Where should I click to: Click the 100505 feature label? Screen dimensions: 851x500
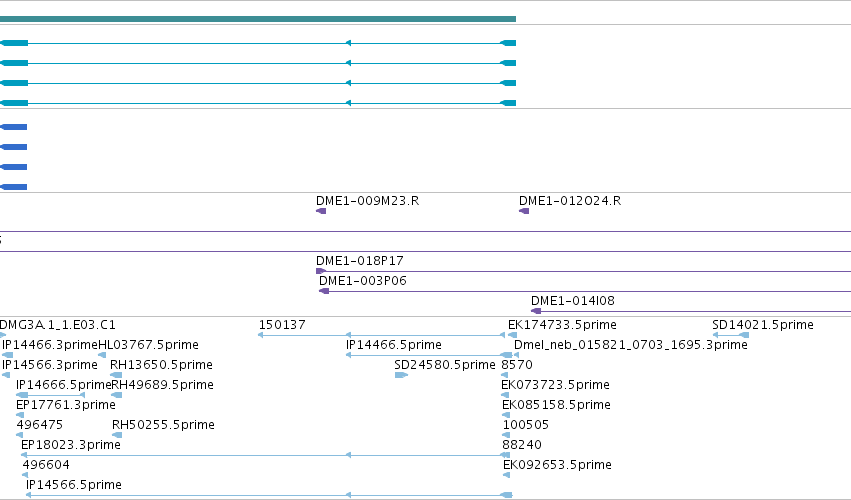coord(525,425)
